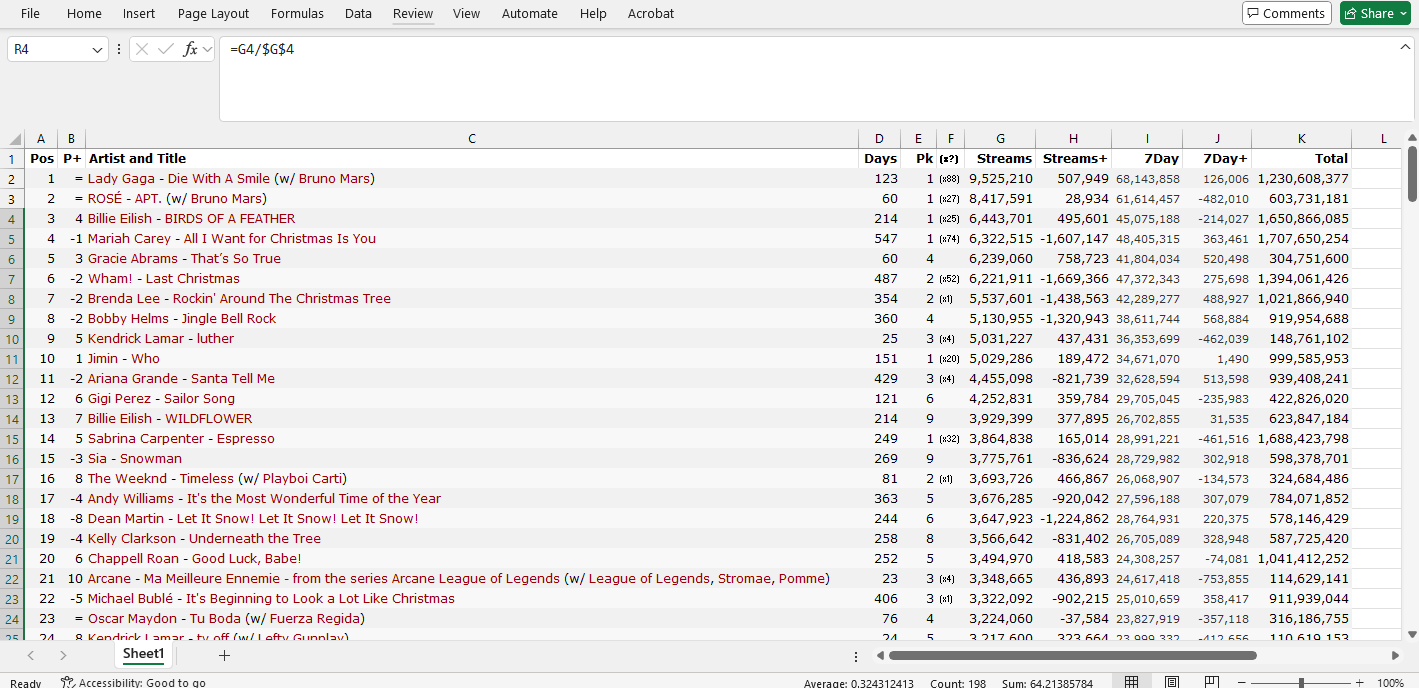Open the Share dropdown button
The height and width of the screenshot is (688, 1419).
(1375, 13)
